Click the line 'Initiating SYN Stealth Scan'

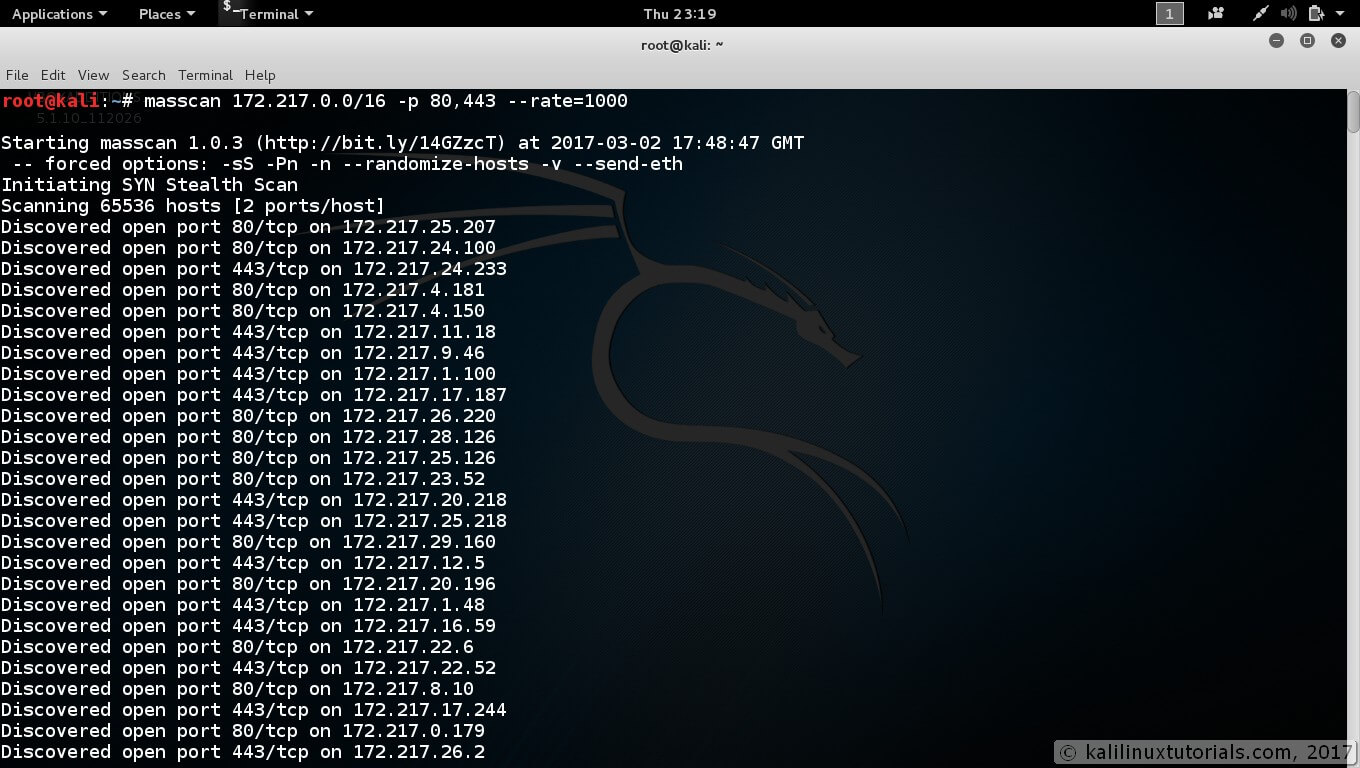[149, 185]
